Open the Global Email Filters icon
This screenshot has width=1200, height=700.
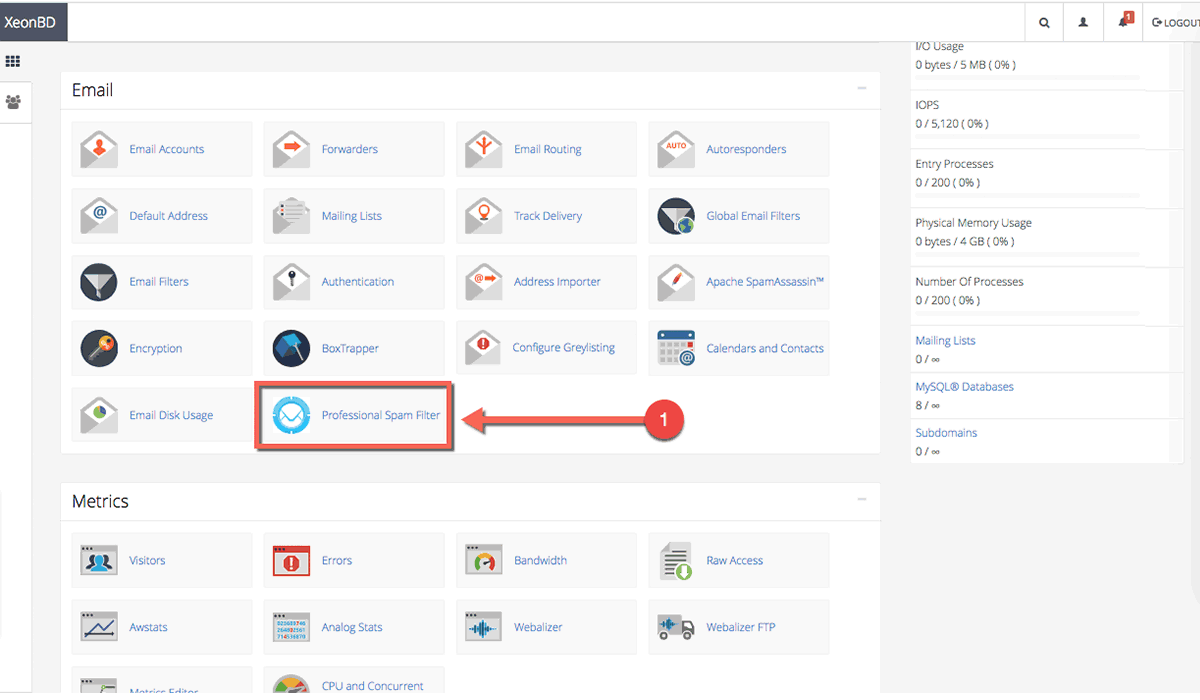[x=676, y=216]
